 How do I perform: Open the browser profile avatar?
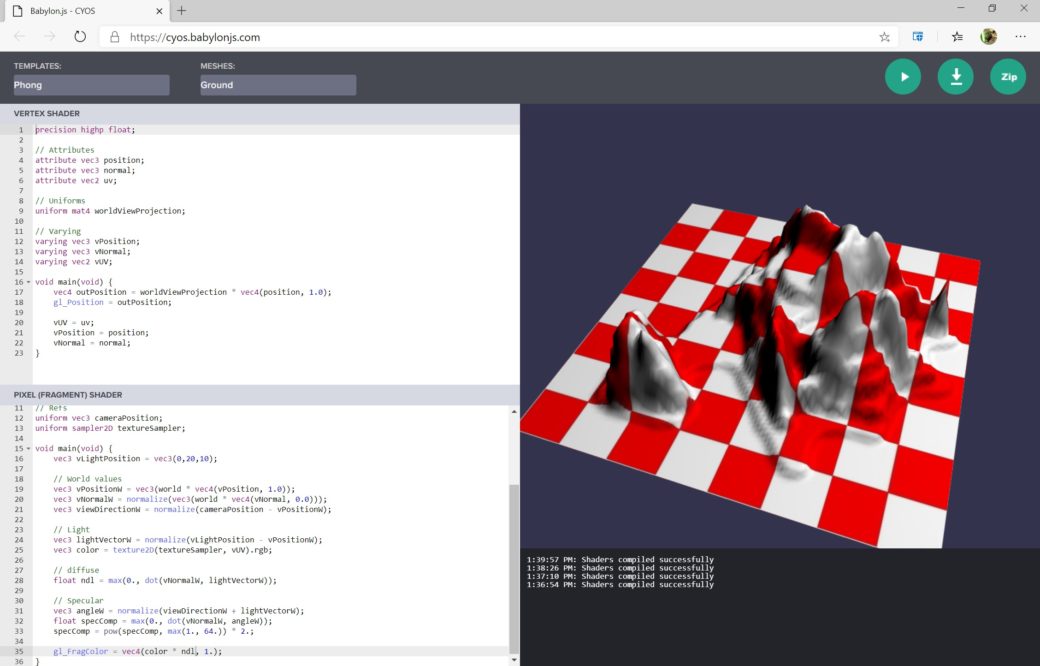tap(988, 35)
